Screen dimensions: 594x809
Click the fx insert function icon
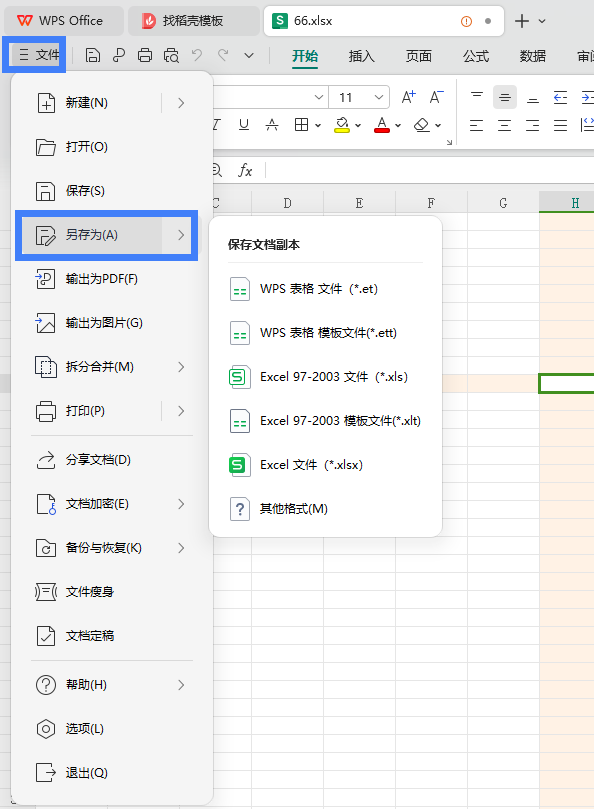(245, 170)
